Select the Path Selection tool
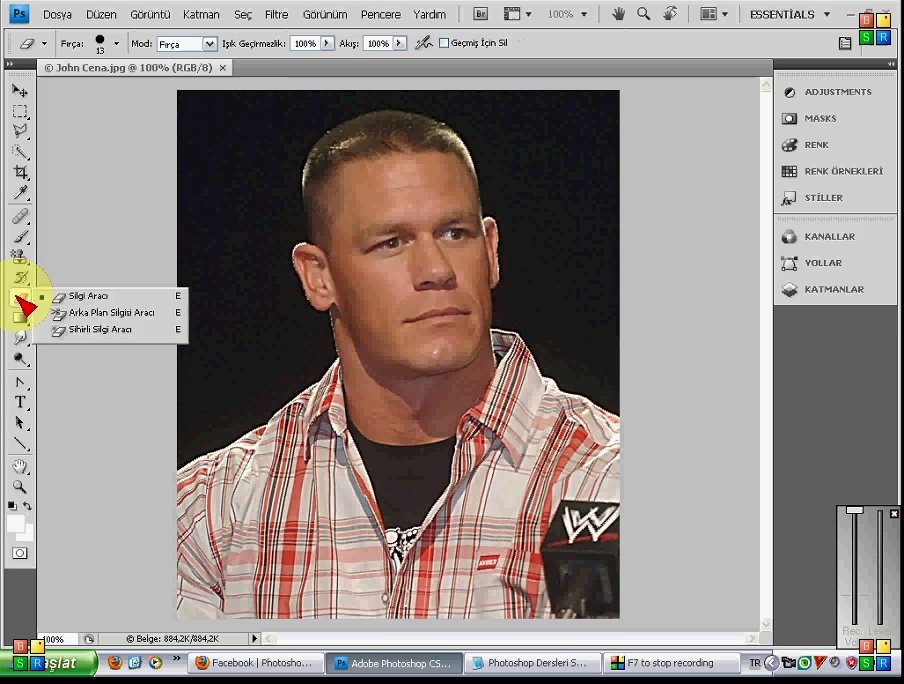 coord(20,423)
